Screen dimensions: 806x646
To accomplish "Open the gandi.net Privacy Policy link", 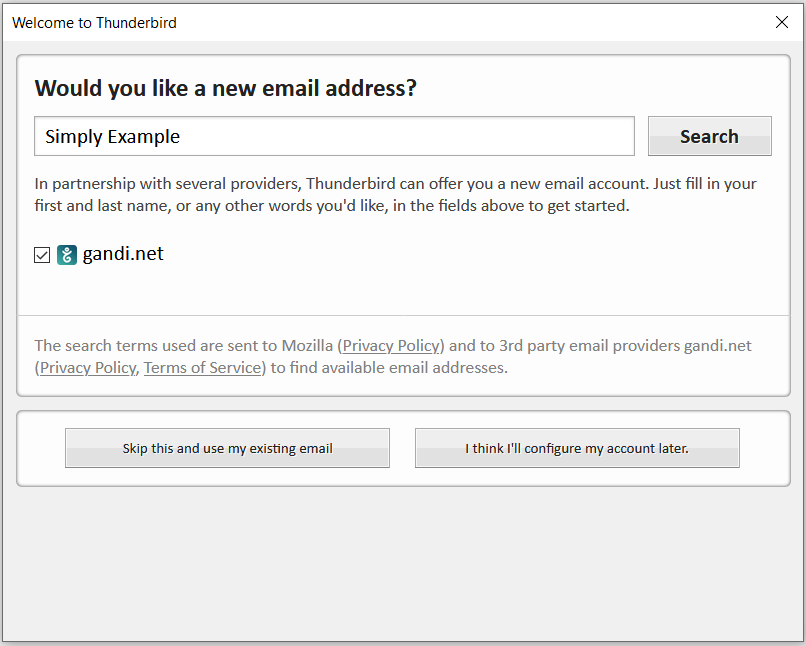I will [87, 368].
